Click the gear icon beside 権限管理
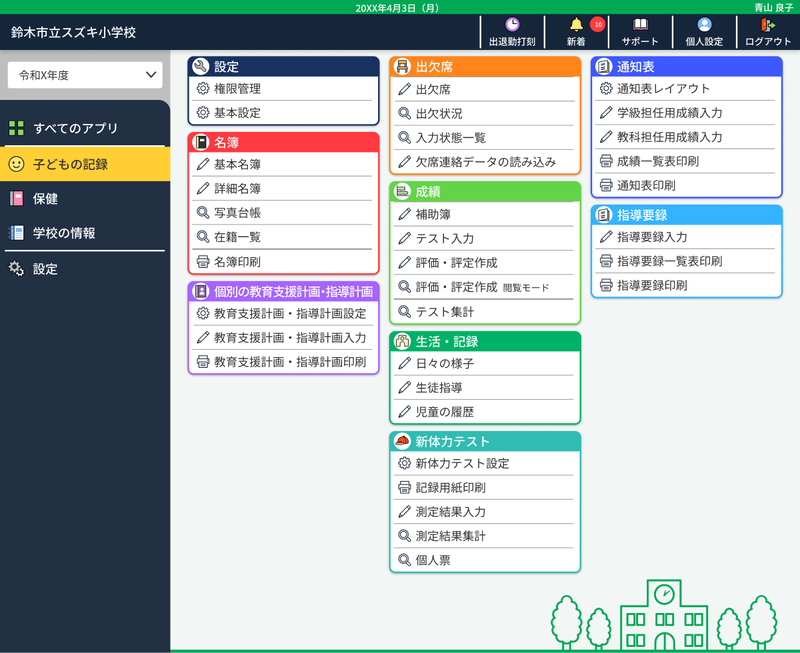This screenshot has height=653, width=800. pyautogui.click(x=202, y=88)
